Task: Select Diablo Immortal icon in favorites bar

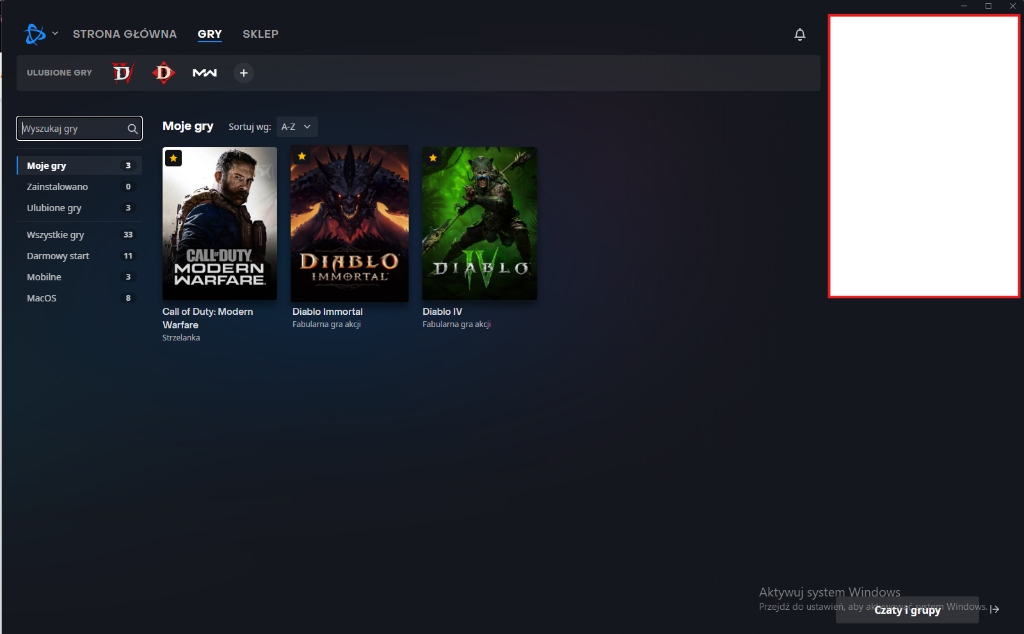Action: point(164,72)
